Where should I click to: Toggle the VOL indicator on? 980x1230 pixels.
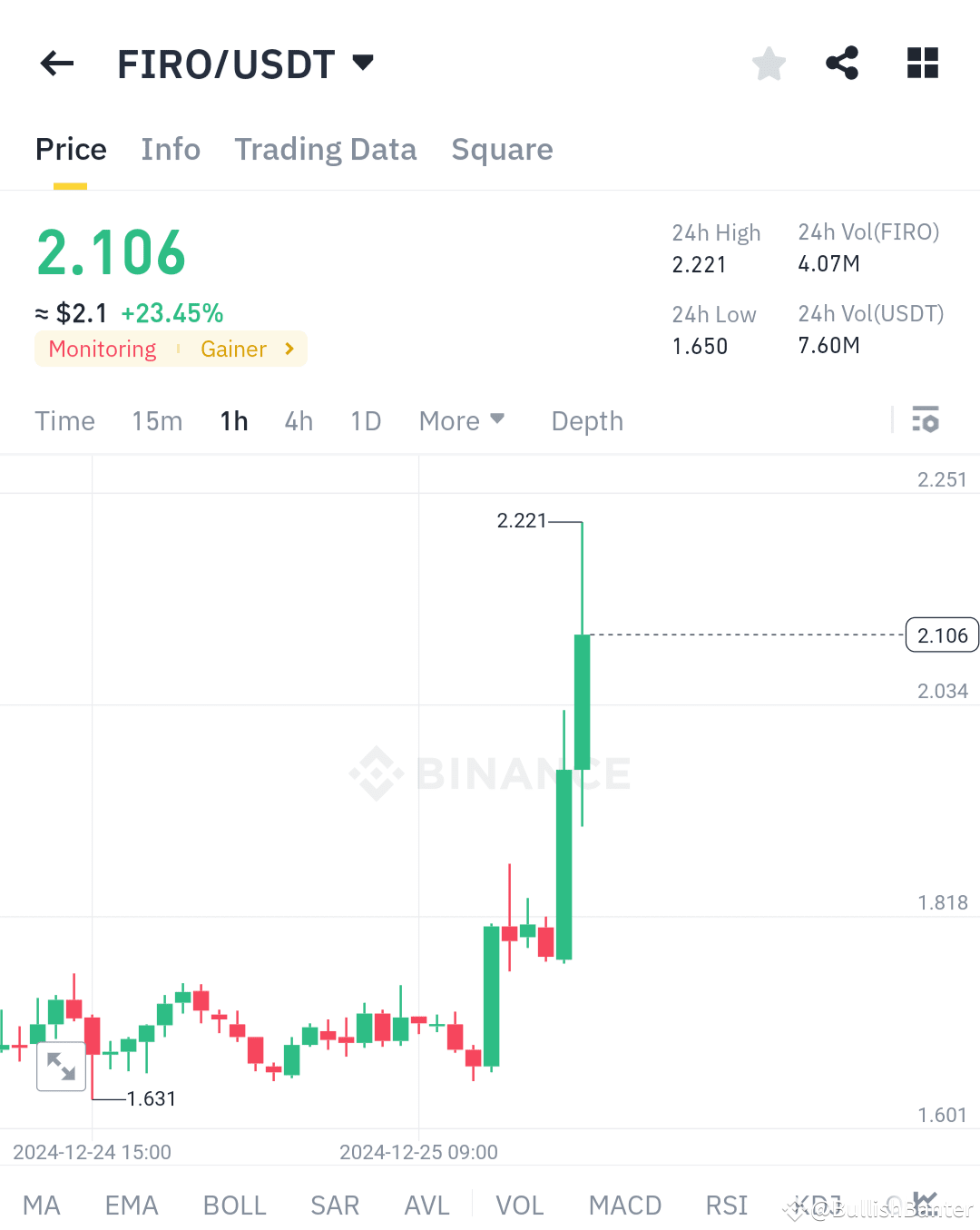point(520,1205)
